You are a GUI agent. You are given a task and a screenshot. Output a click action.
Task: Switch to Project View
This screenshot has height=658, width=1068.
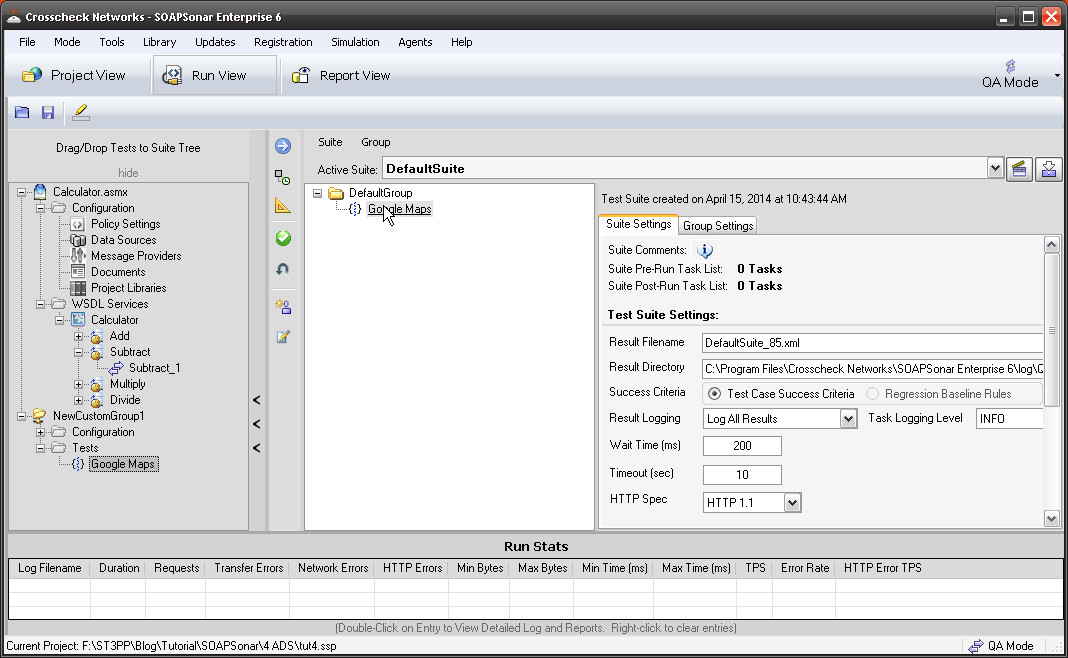pyautogui.click(x=74, y=76)
